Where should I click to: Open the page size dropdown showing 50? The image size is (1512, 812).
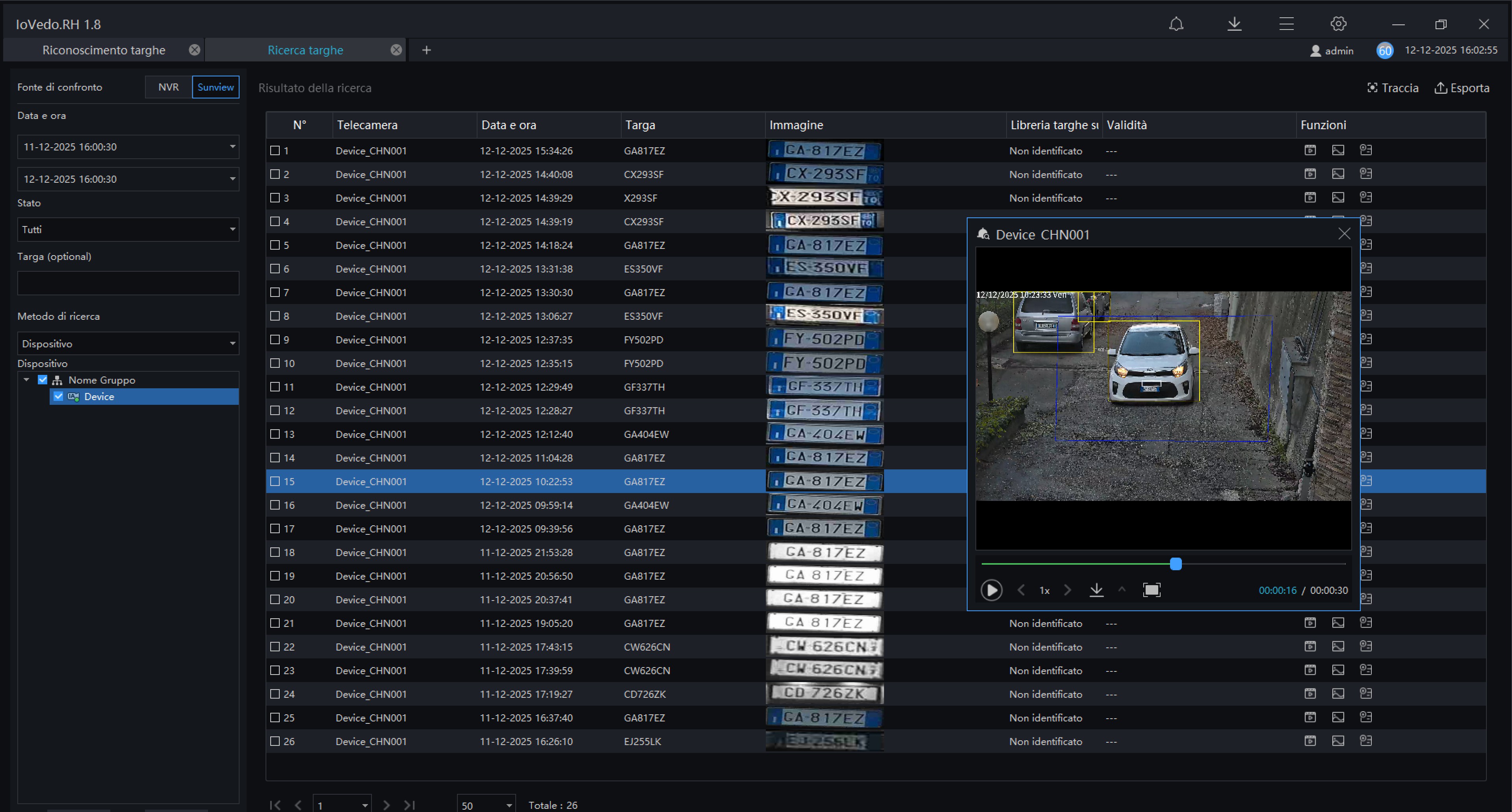point(485,805)
